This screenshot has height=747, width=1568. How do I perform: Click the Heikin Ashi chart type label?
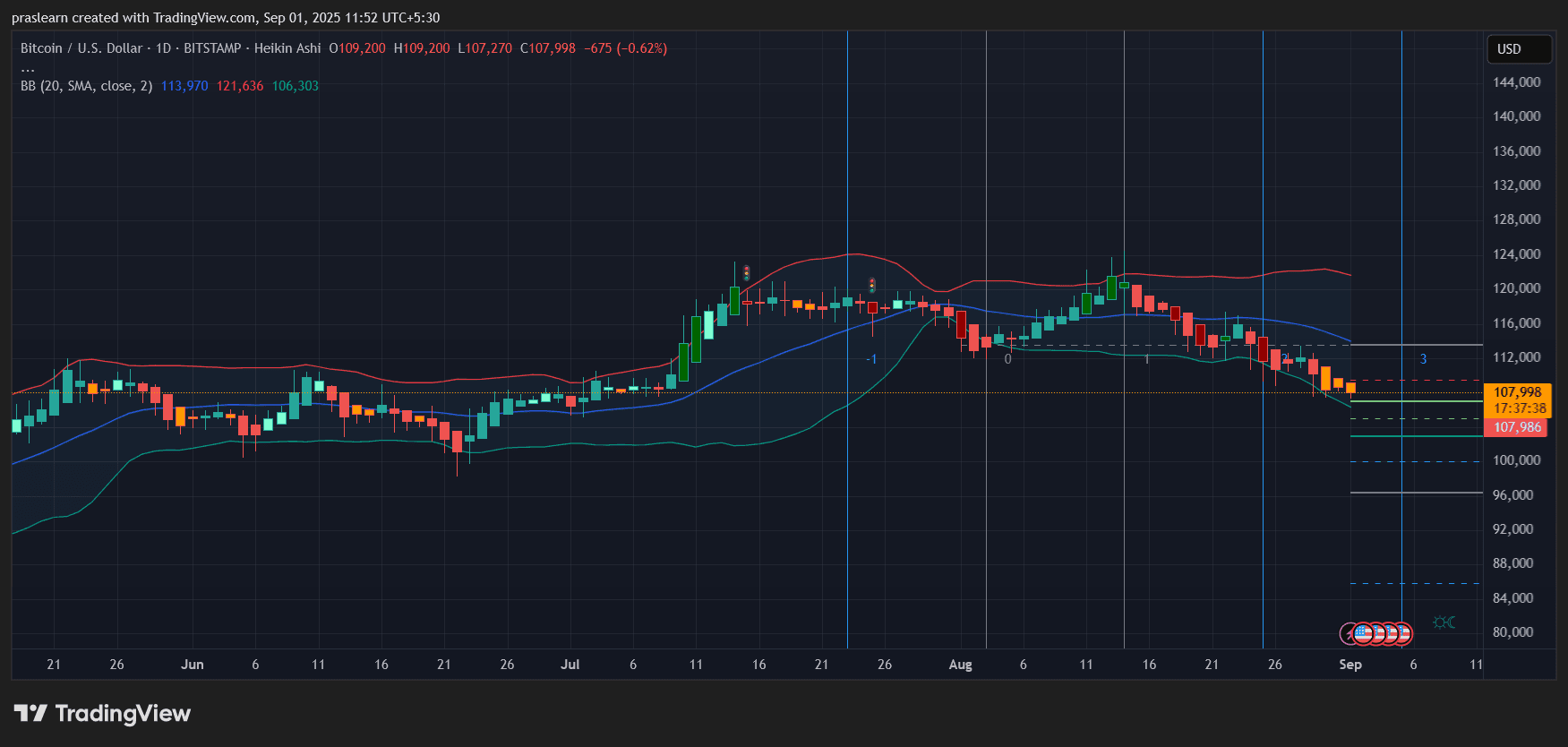[x=287, y=48]
